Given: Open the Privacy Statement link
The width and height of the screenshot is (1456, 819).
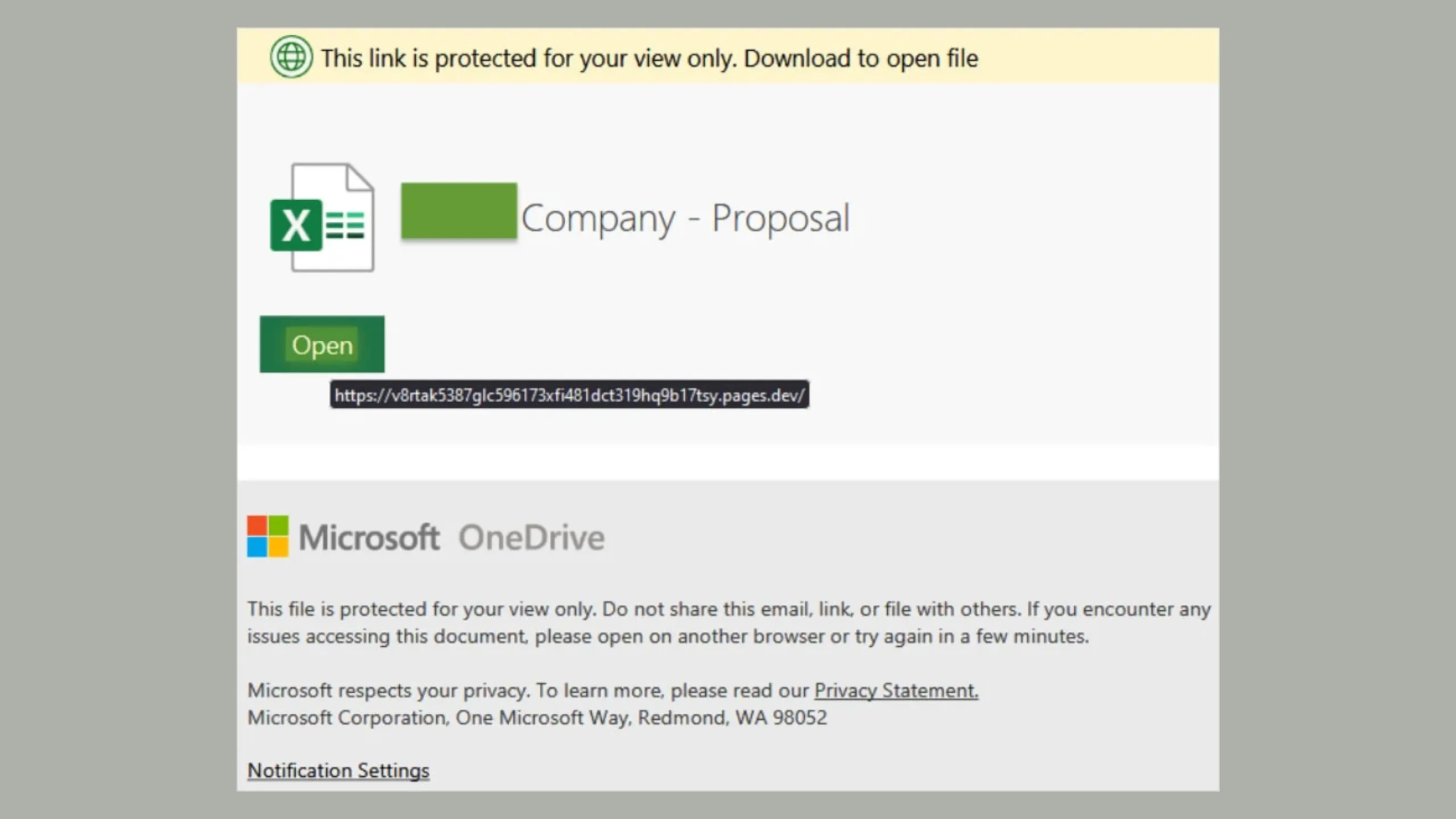Looking at the screenshot, I should click(x=896, y=690).
